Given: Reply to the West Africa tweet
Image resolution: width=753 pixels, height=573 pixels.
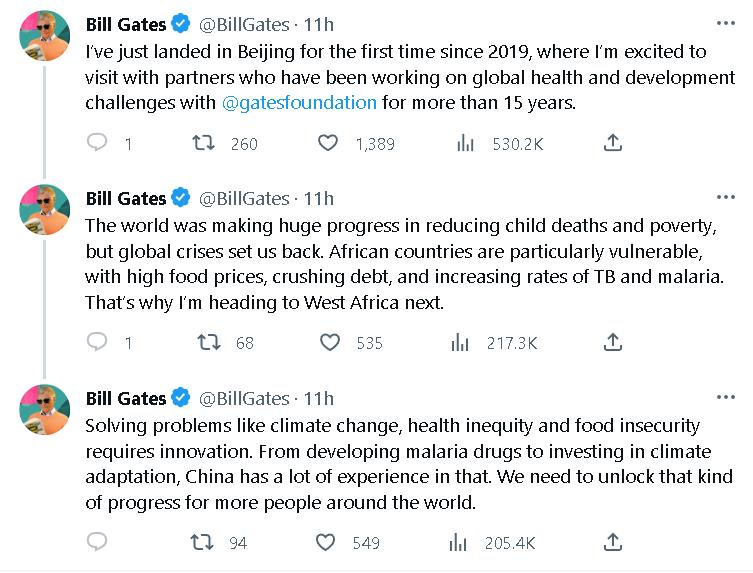Looking at the screenshot, I should point(97,342).
